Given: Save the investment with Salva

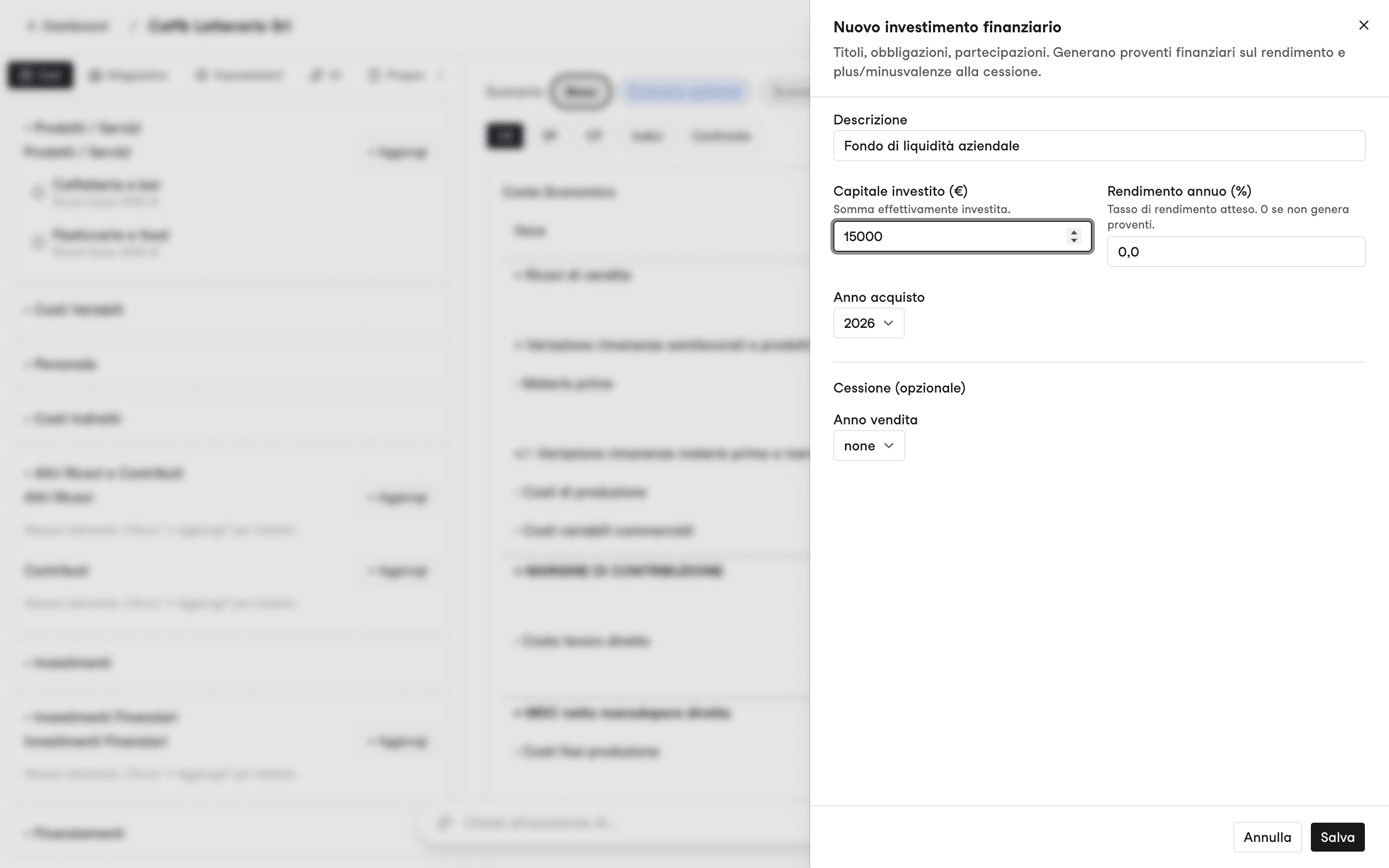Looking at the screenshot, I should (1337, 837).
